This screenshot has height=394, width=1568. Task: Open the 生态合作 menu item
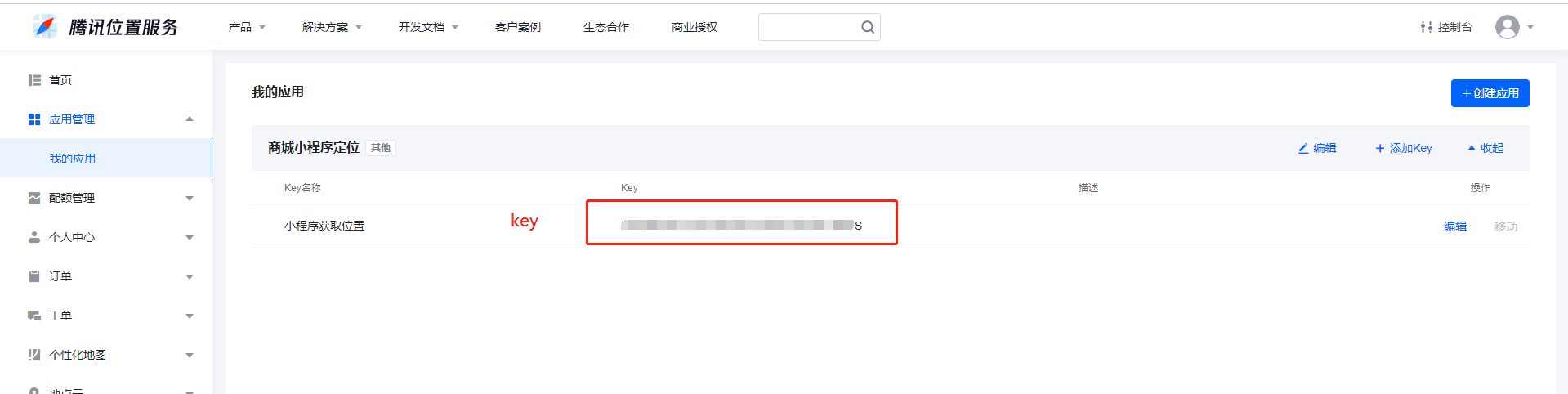point(606,27)
